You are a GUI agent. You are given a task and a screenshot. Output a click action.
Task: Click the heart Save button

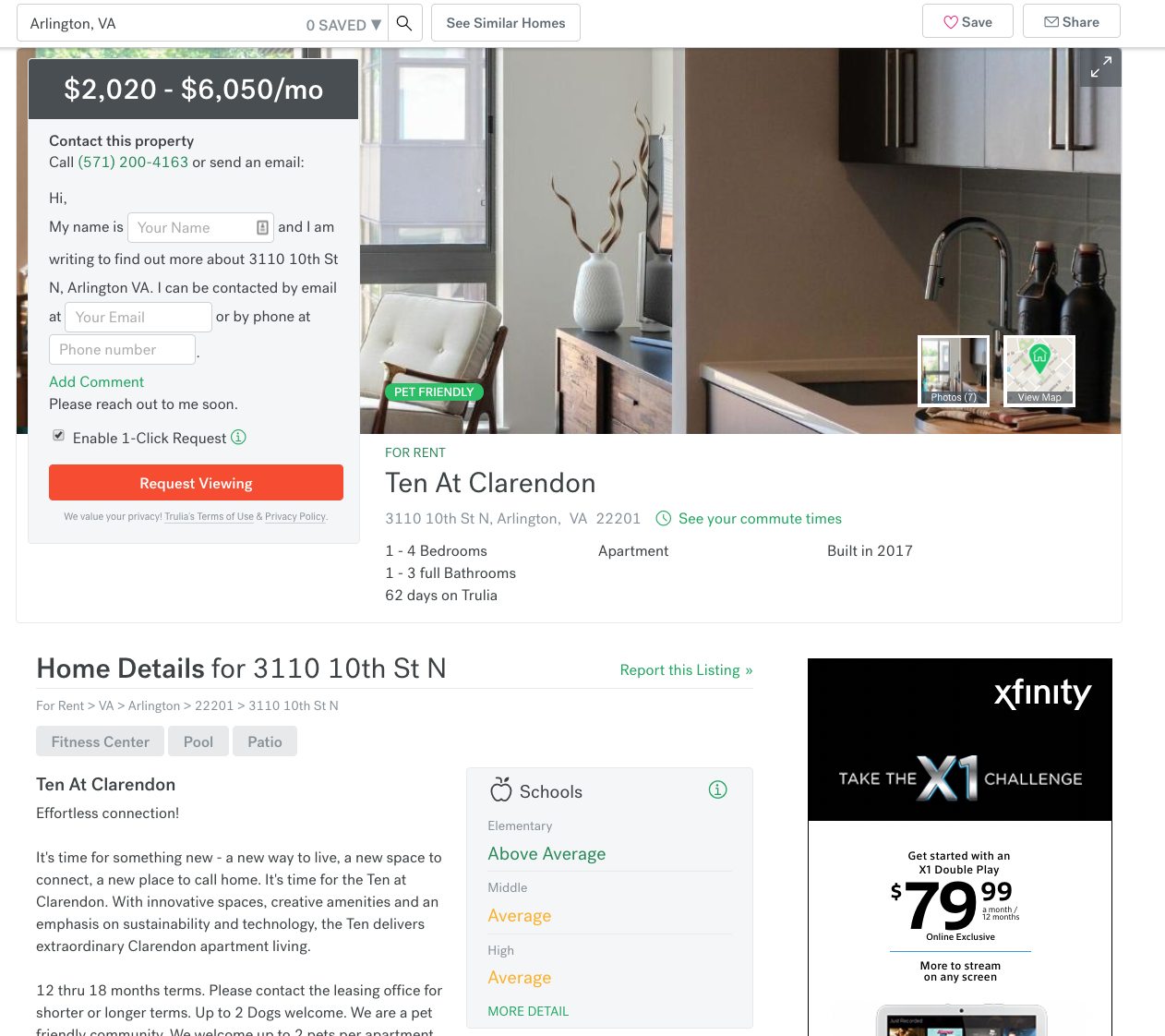pyautogui.click(x=967, y=21)
